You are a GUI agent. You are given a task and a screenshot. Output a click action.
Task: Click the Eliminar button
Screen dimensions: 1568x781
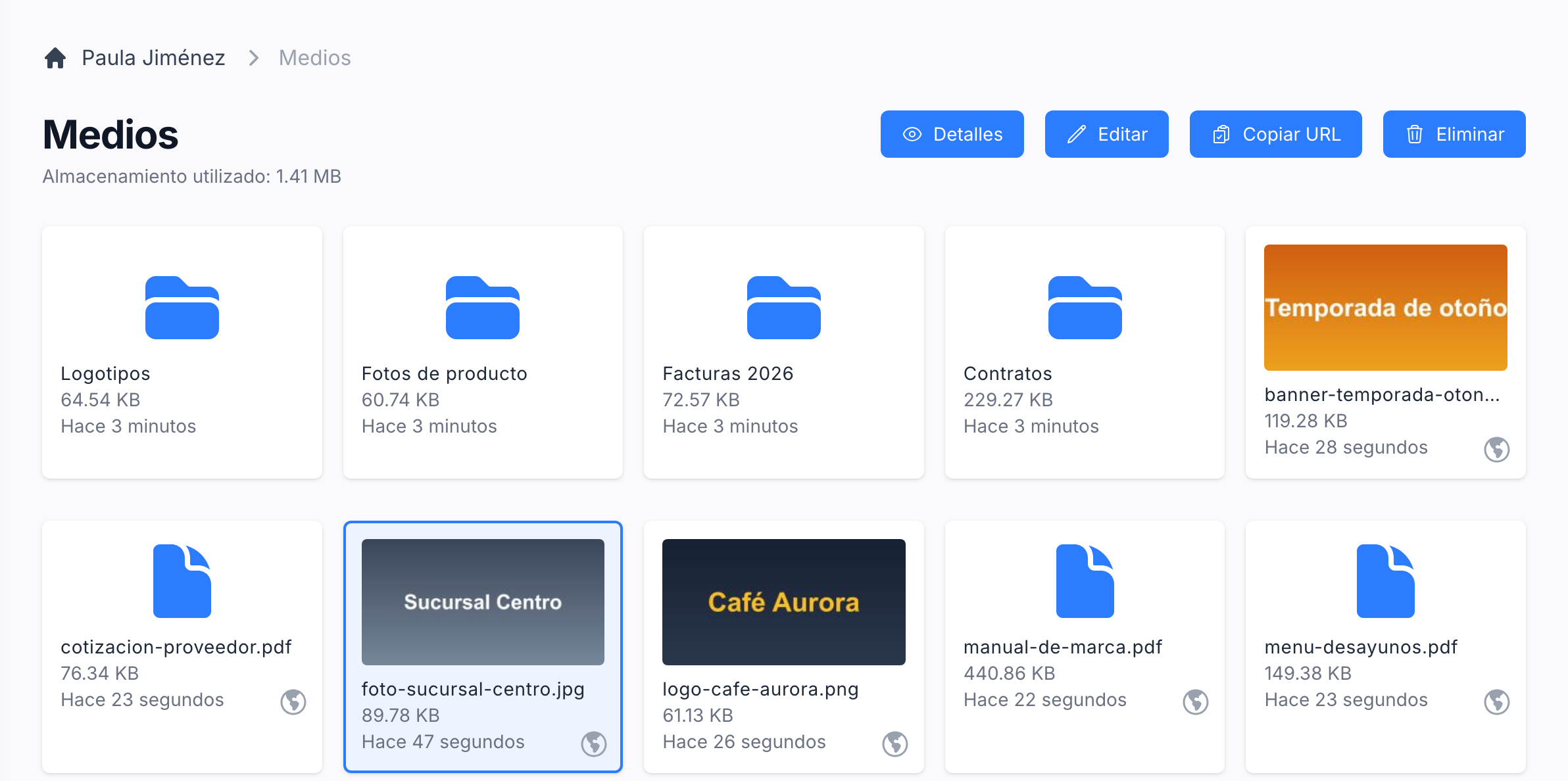point(1454,134)
